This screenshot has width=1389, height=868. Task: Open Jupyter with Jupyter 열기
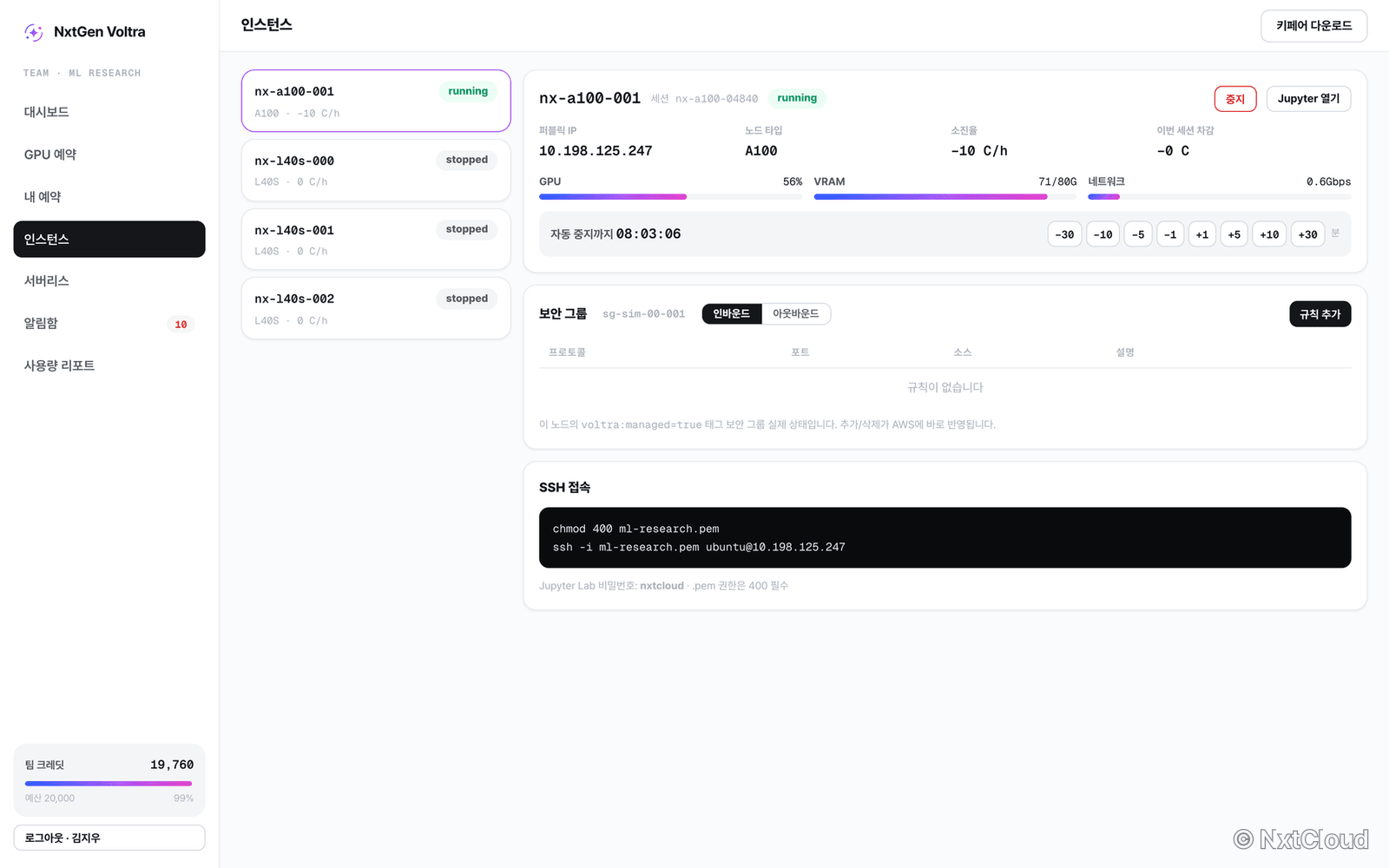click(1308, 99)
